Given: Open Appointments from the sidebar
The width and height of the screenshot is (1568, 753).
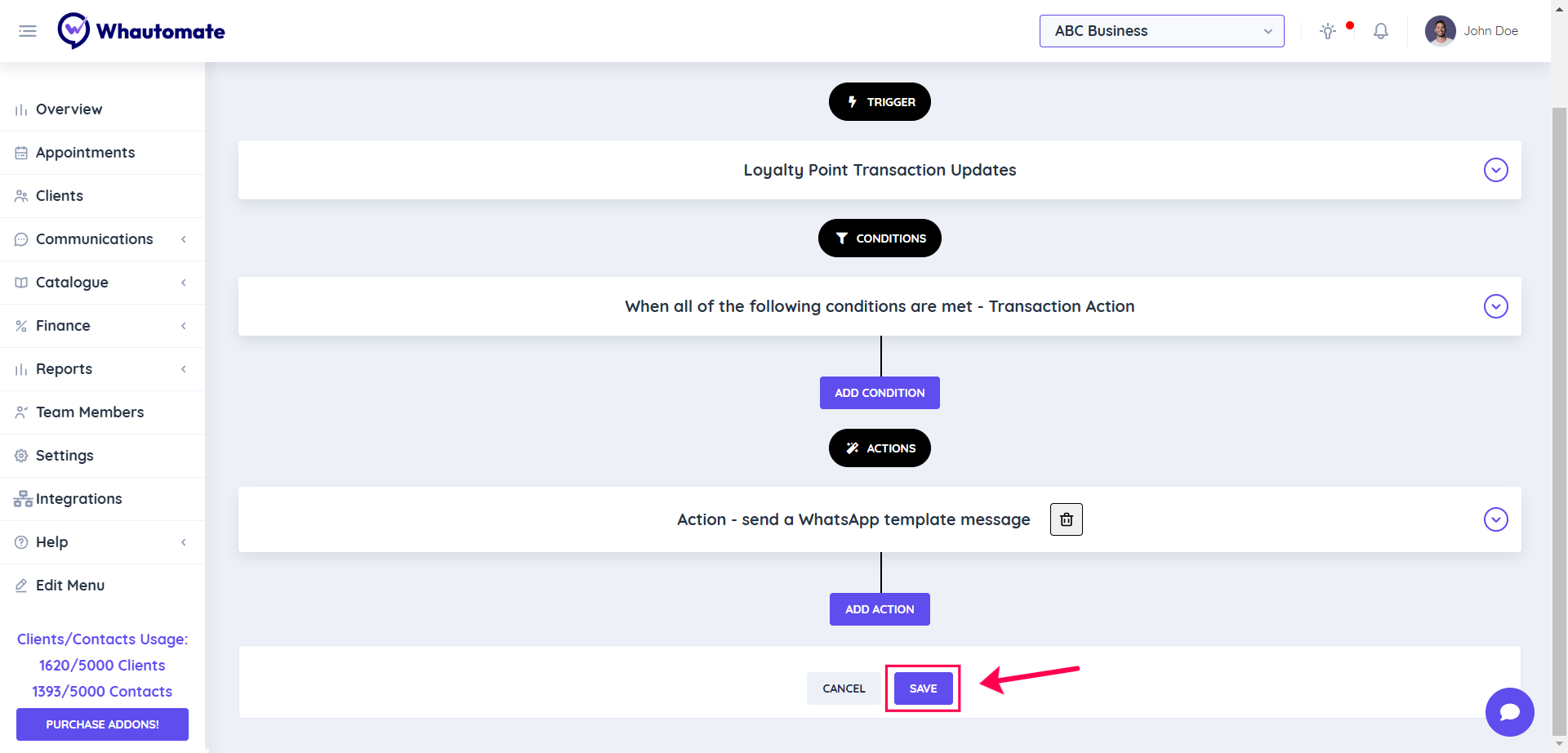Looking at the screenshot, I should tap(85, 153).
